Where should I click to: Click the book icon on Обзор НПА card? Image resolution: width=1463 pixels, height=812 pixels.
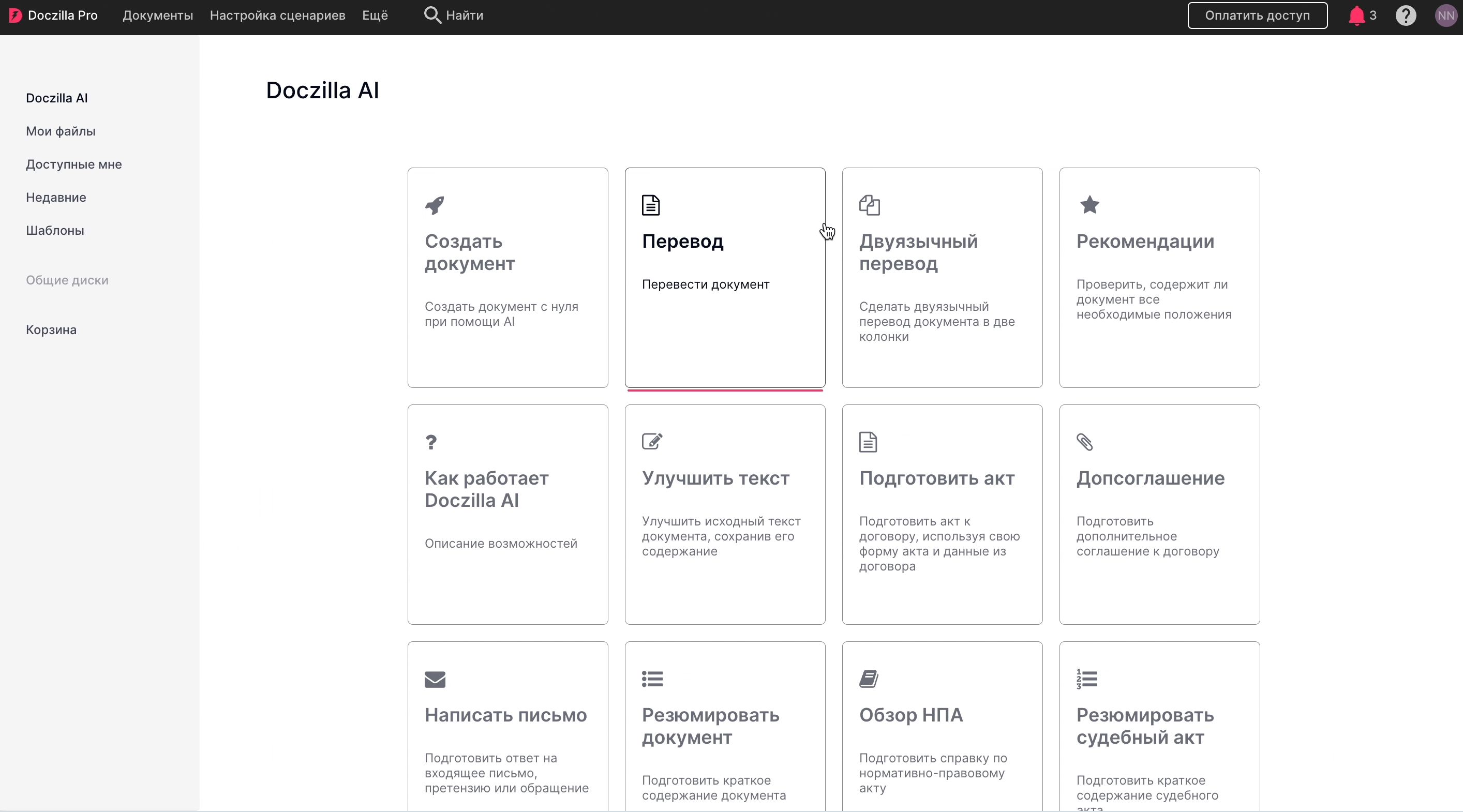(869, 679)
